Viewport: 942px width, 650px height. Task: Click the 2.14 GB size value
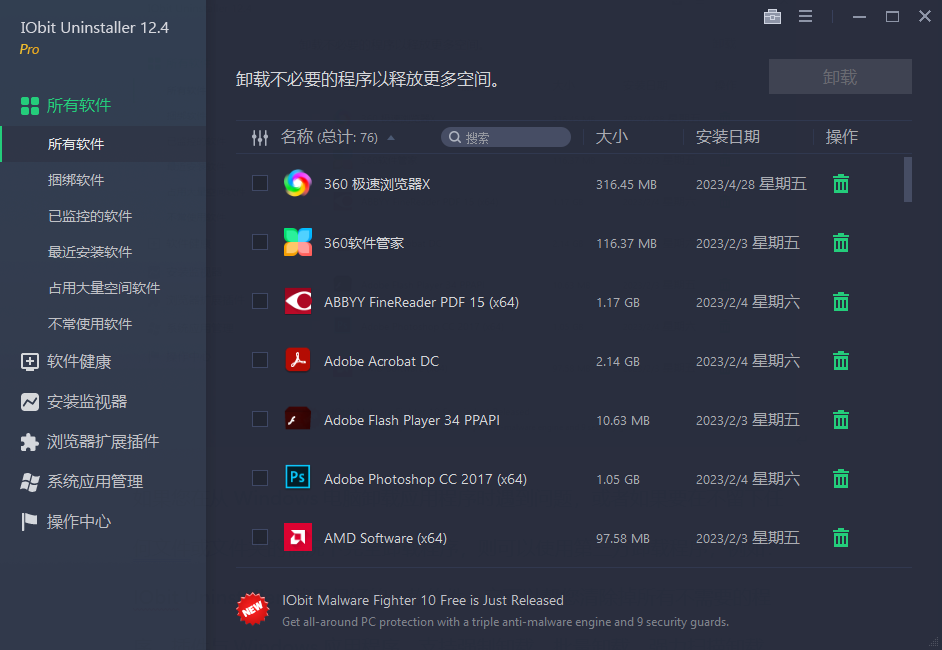pyautogui.click(x=618, y=362)
